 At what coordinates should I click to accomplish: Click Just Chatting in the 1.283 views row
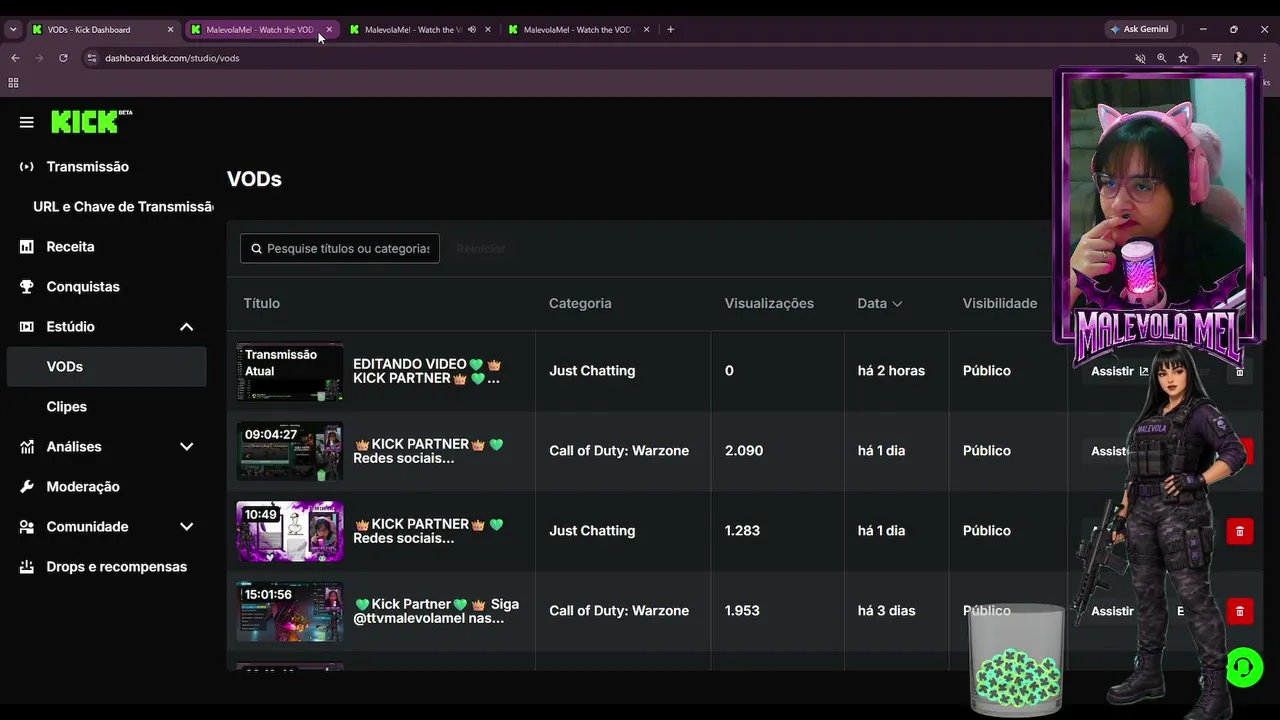pos(592,531)
